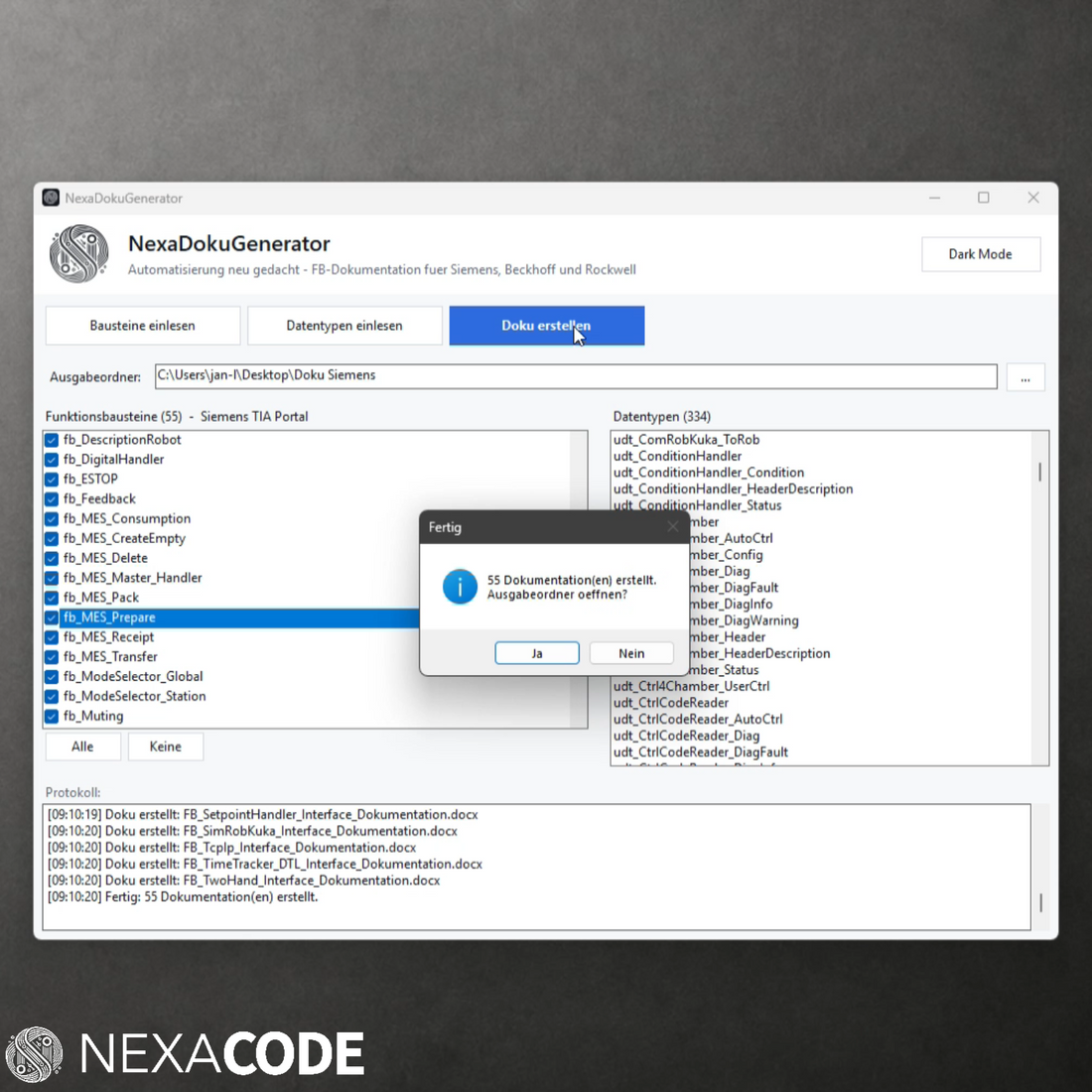Uncheck fb_MES_Transfer checkbox
The image size is (1092, 1092).
[x=52, y=657]
